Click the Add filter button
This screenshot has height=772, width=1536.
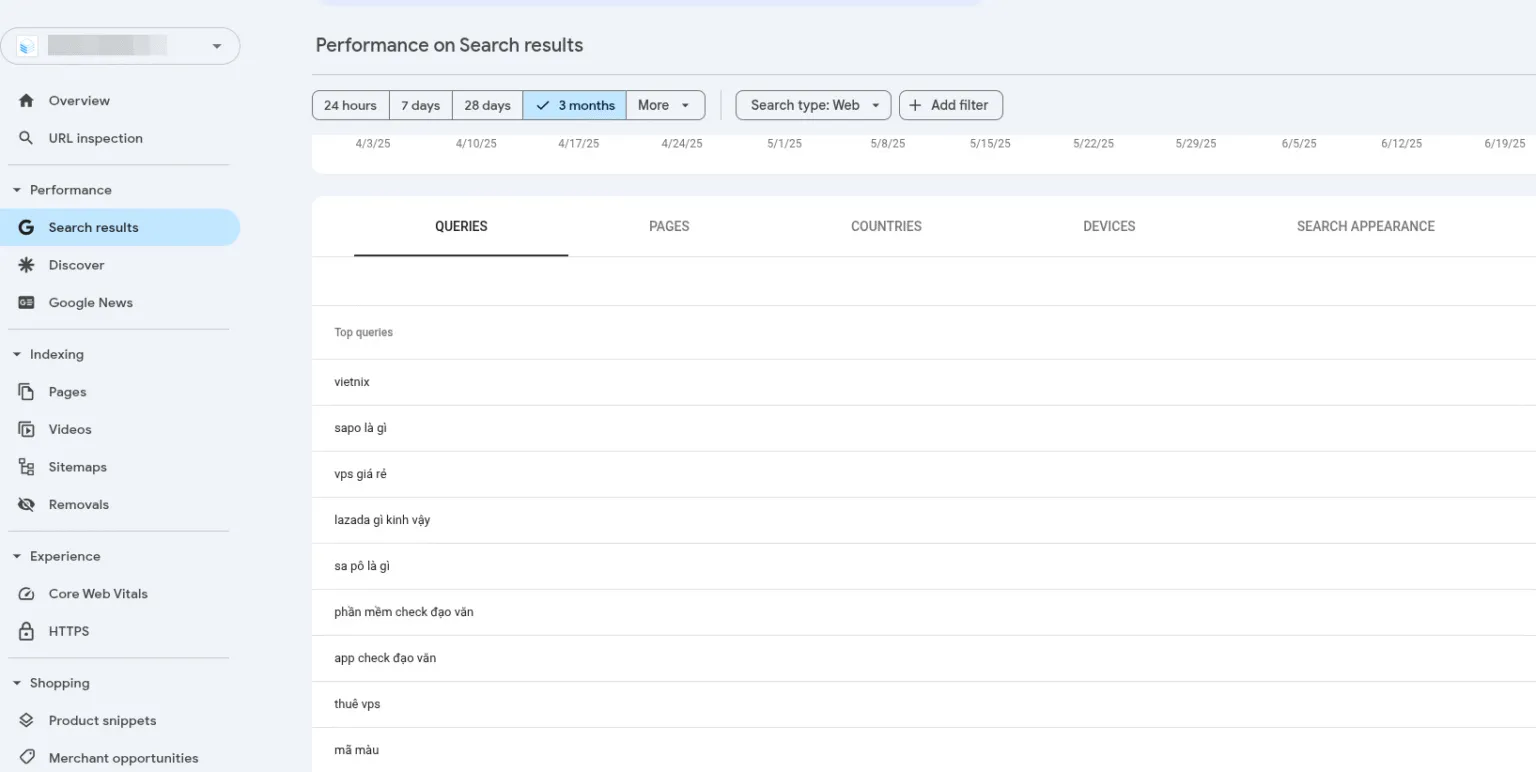pos(950,105)
